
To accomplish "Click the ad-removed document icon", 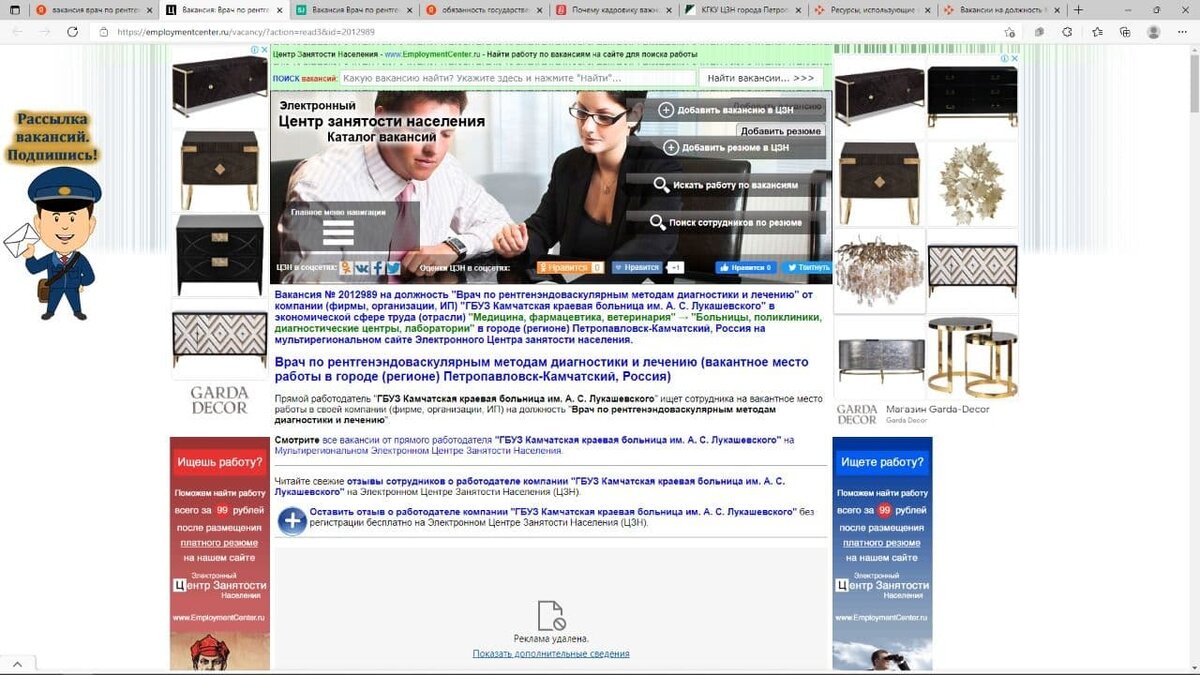I will pos(551,615).
